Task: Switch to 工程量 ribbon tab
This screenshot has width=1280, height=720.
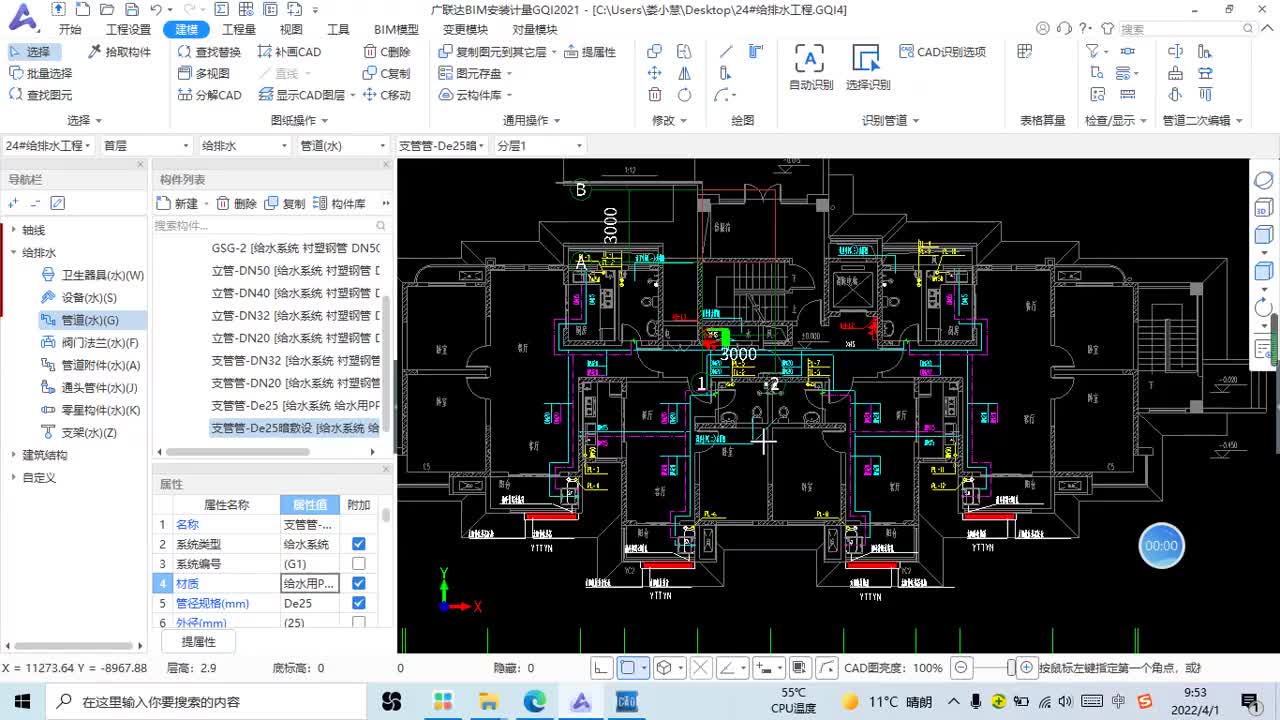Action: (239, 29)
